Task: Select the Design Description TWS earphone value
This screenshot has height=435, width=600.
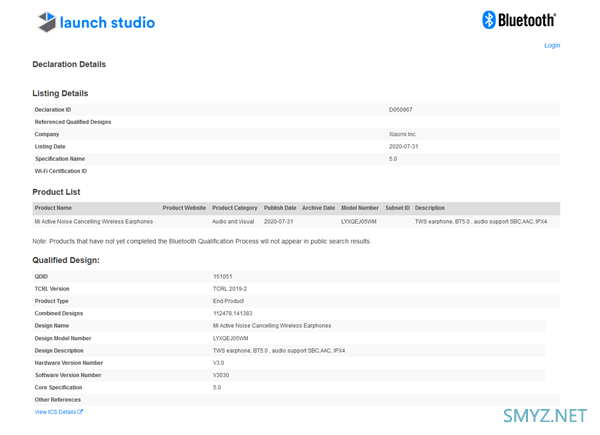Action: coord(279,350)
